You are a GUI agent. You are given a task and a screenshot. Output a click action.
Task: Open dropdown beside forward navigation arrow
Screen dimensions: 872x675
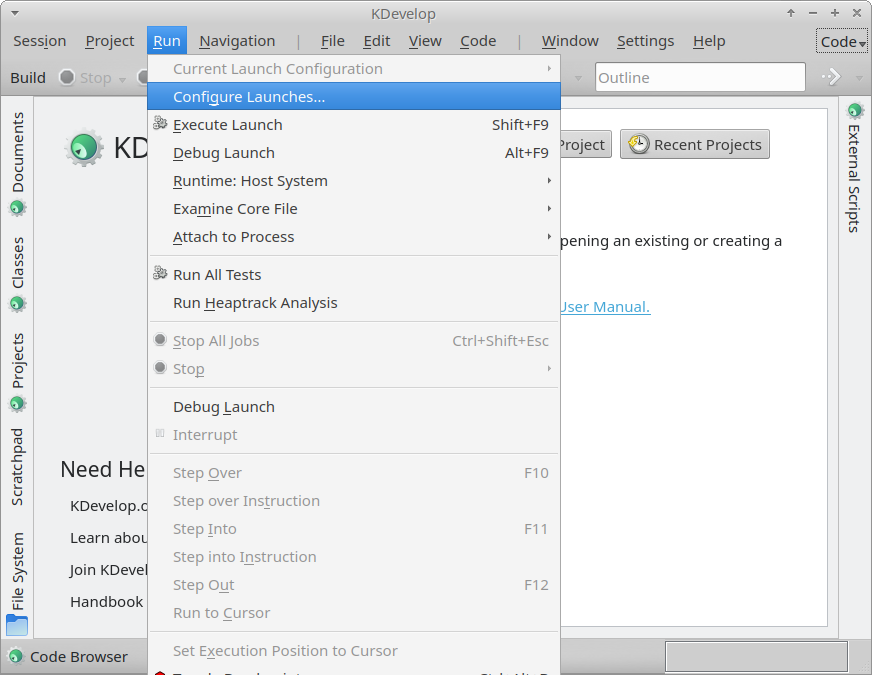click(859, 78)
